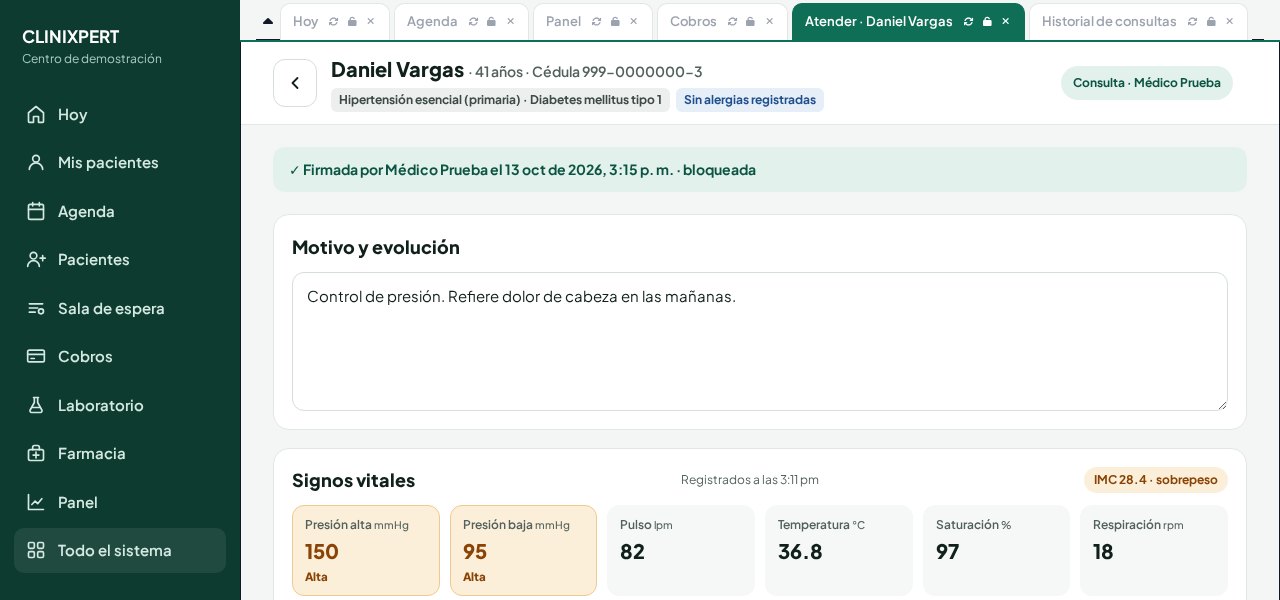This screenshot has width=1280, height=600.
Task: Toggle lock on Atender · Daniel Vargas tab
Action: click(x=987, y=21)
